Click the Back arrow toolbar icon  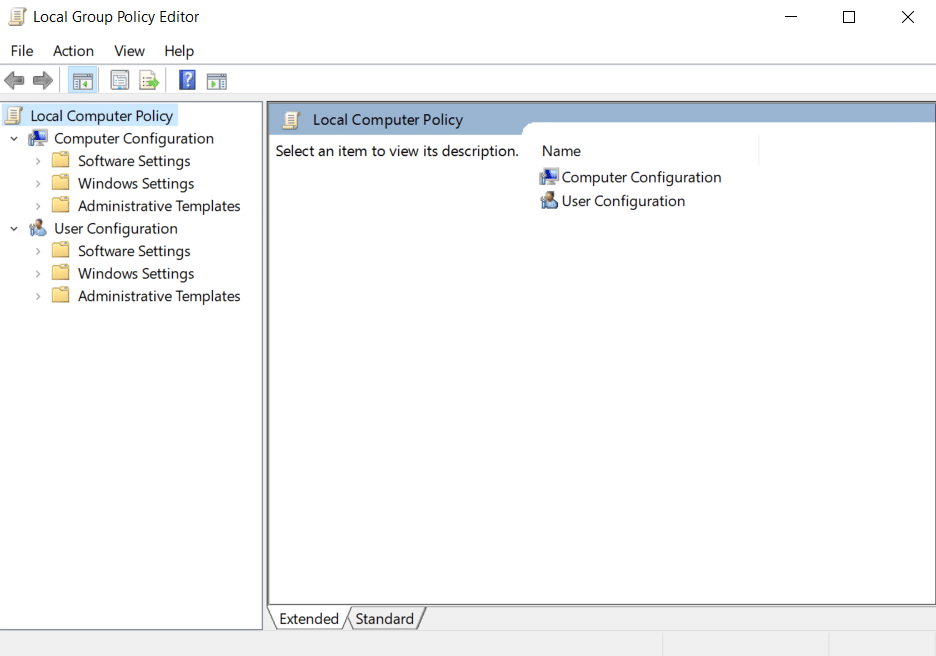click(x=14, y=80)
